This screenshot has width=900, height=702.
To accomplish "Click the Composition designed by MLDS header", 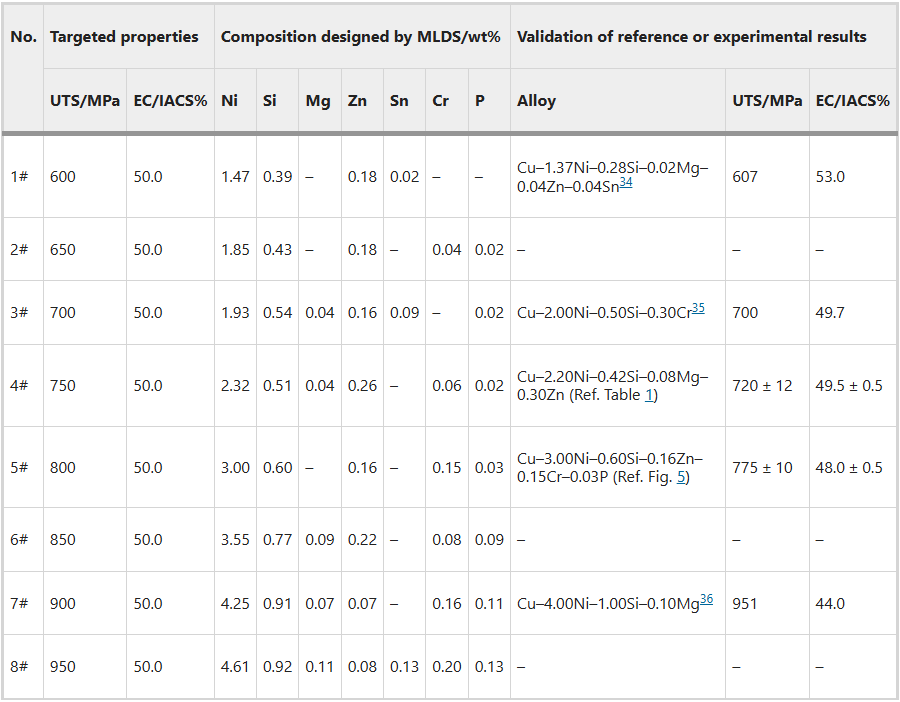I will pyautogui.click(x=360, y=37).
